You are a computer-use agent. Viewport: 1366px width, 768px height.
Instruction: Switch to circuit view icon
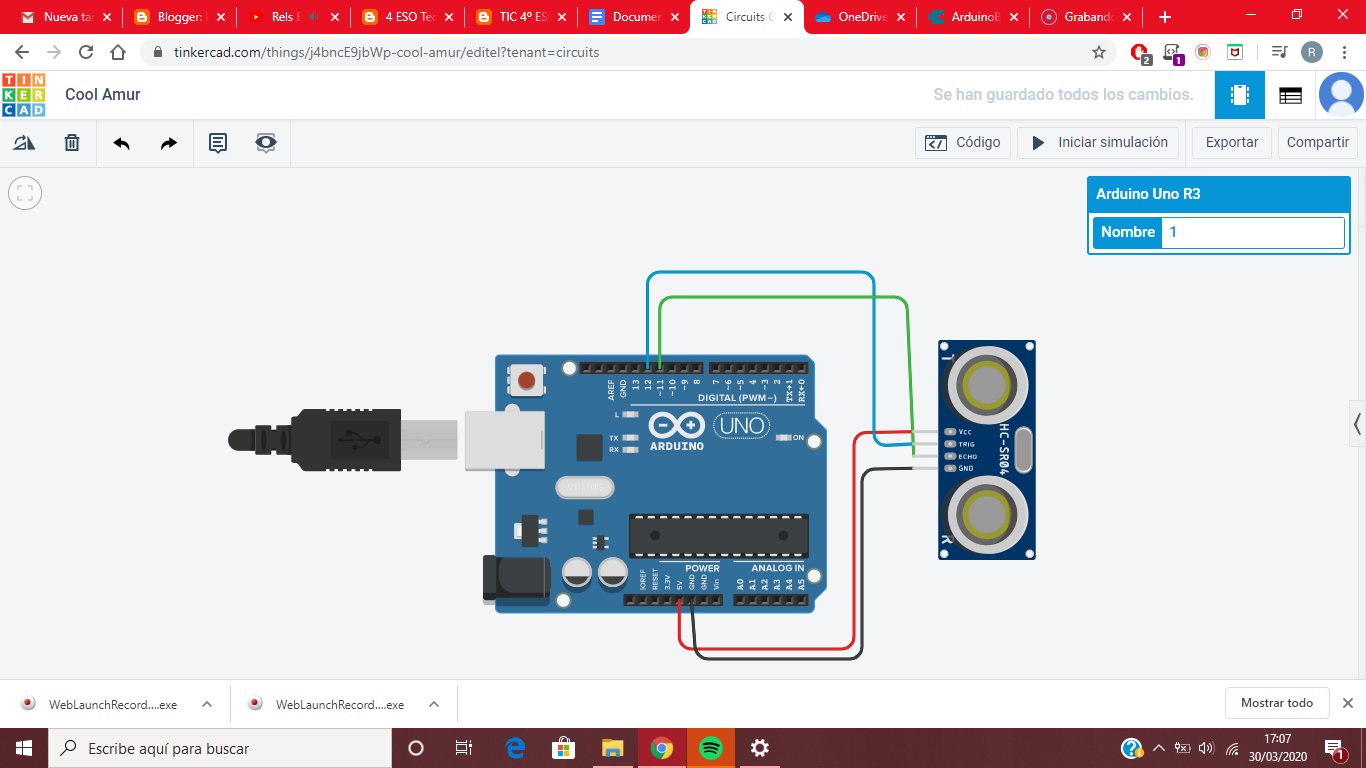click(1240, 95)
